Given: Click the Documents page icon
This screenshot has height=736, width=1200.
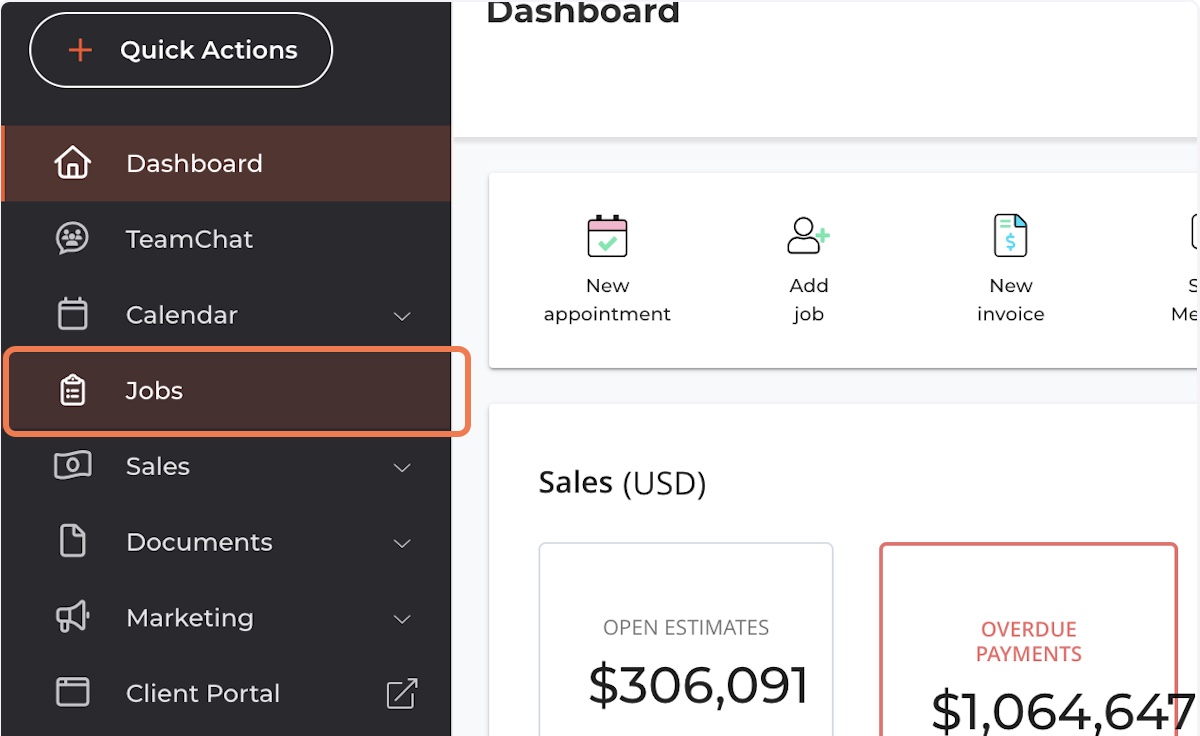Looking at the screenshot, I should coord(72,541).
